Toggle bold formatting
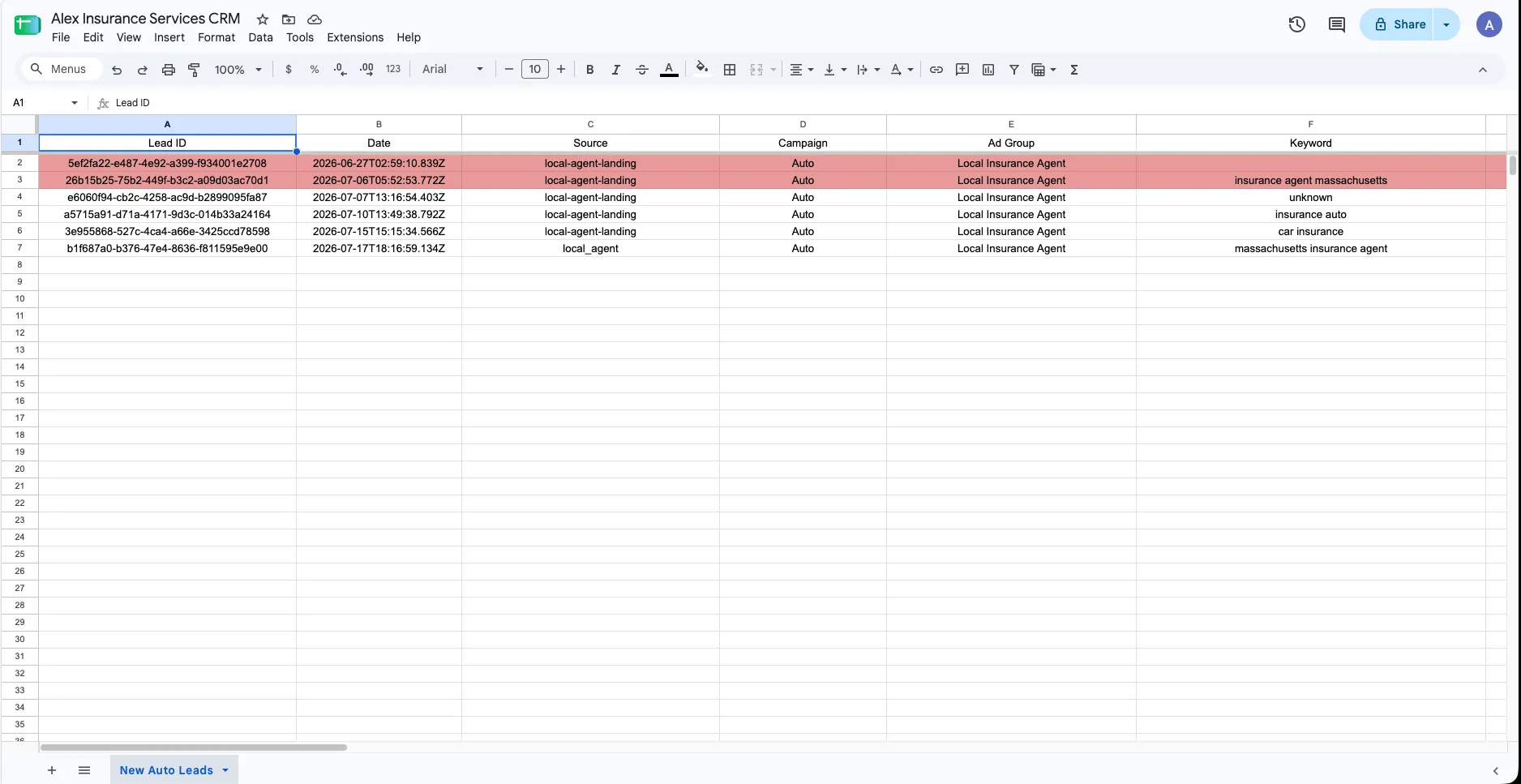1521x784 pixels. point(590,70)
